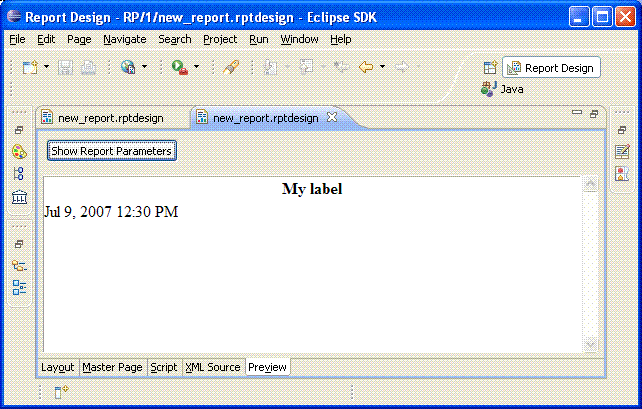Switch to the XML Source tab

[x=212, y=367]
